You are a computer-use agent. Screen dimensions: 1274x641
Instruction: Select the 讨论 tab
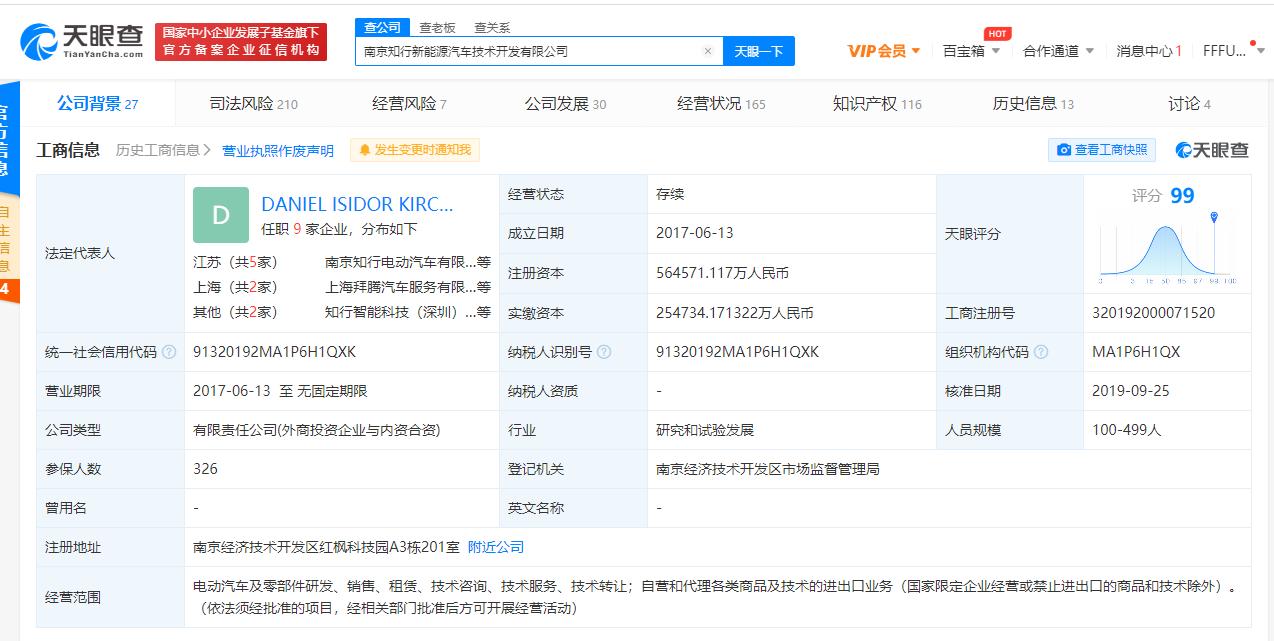click(x=1189, y=104)
